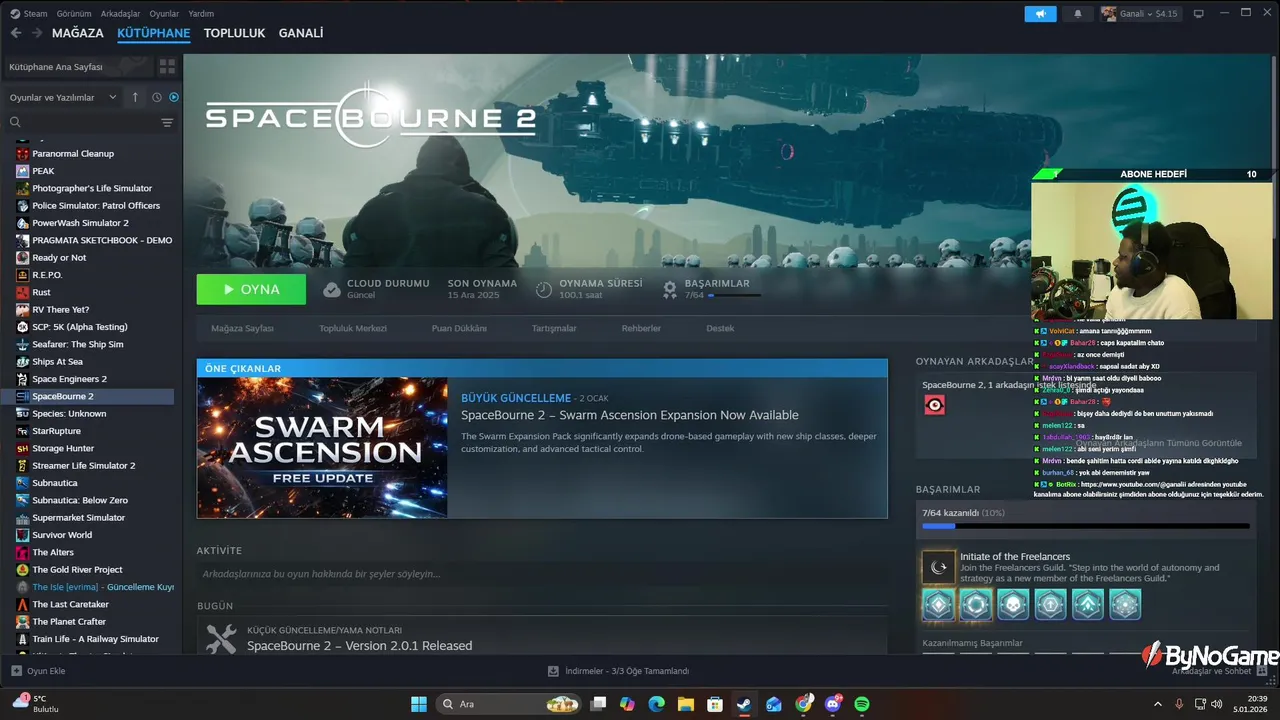Open Swarm Ascension Expansion Now Available headline

(630, 415)
